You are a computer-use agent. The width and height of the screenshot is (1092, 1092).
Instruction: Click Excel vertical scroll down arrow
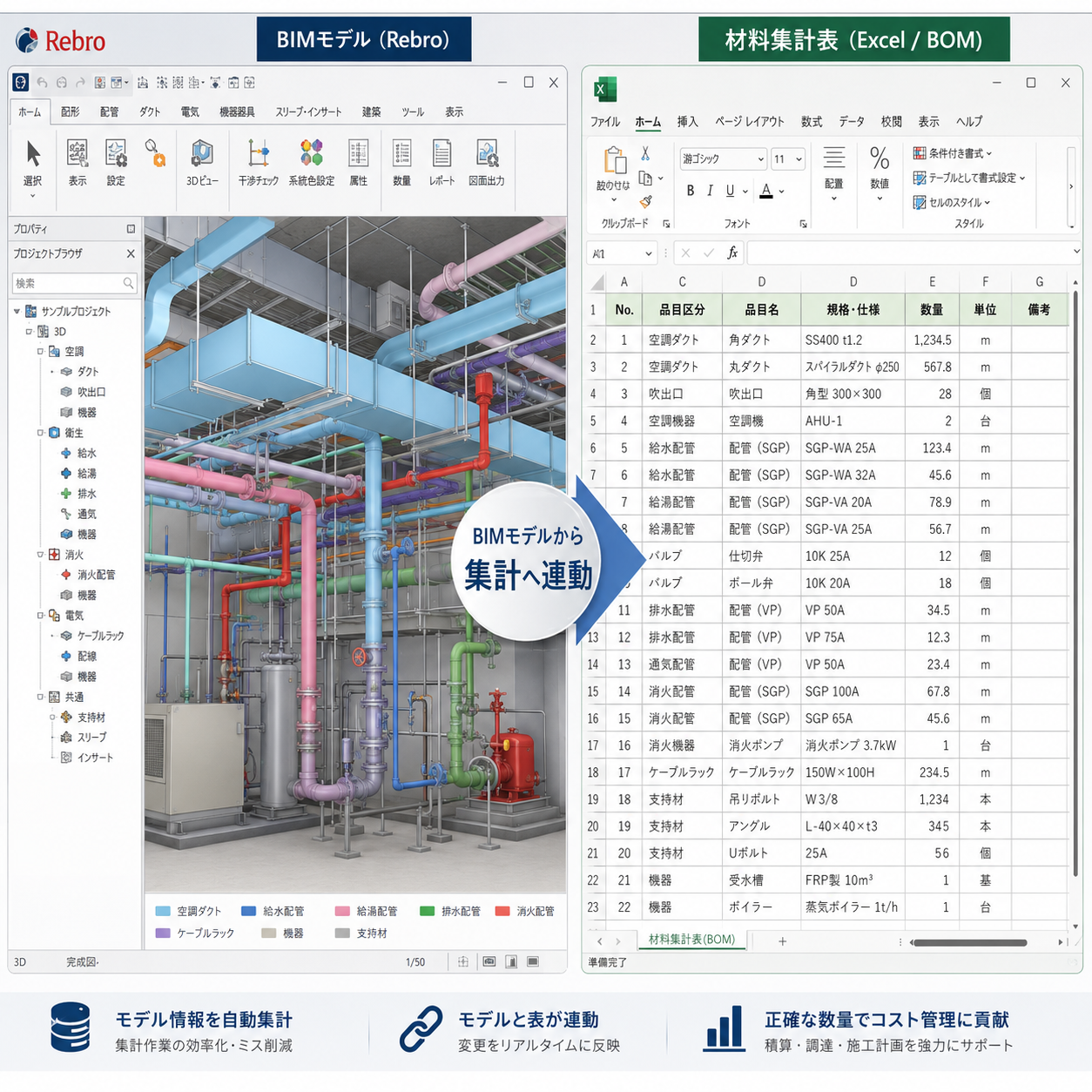(1075, 927)
